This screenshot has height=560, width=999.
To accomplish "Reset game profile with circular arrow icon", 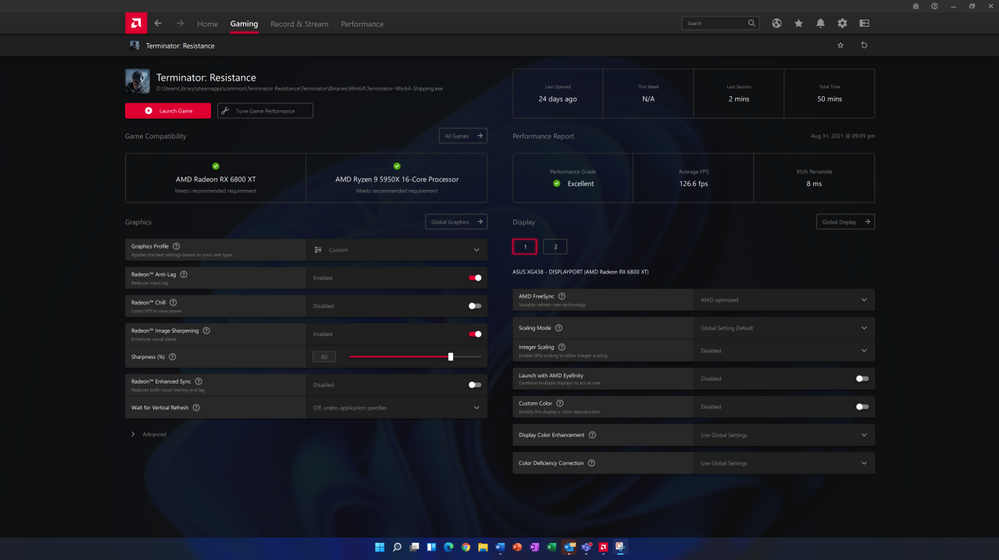I will 864,45.
